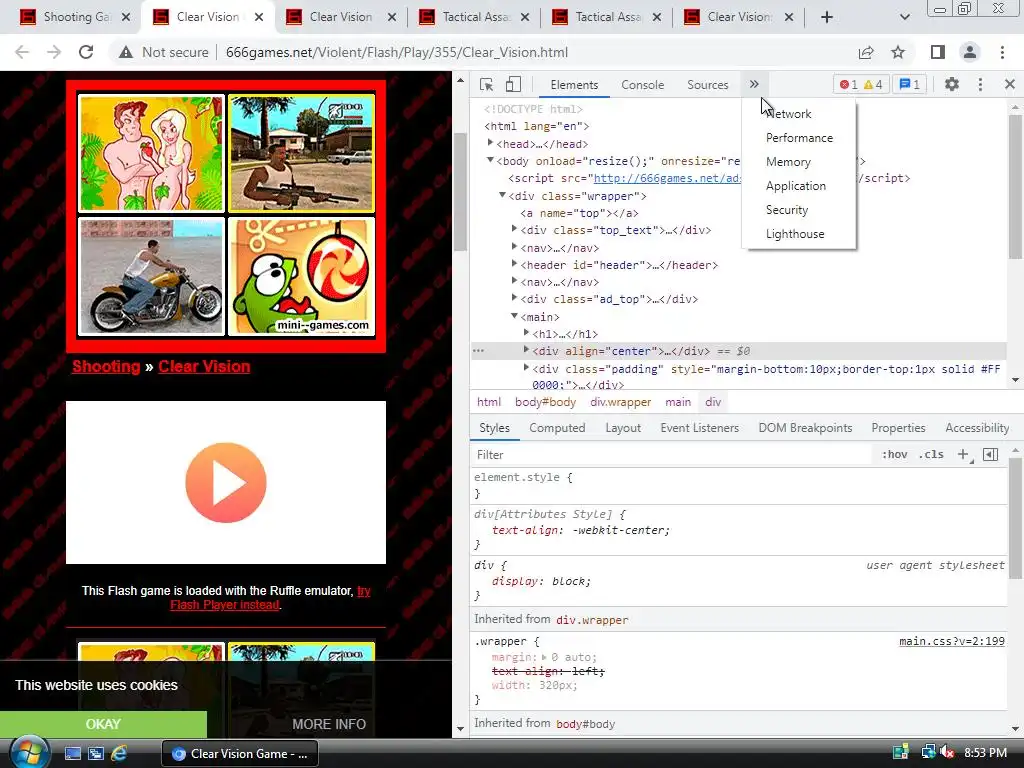Collapse the main element node

tap(515, 315)
